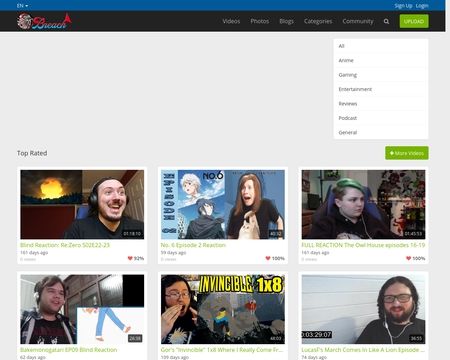Click title 'FULL REACTION The Owl House episodes 16-19'

point(363,245)
